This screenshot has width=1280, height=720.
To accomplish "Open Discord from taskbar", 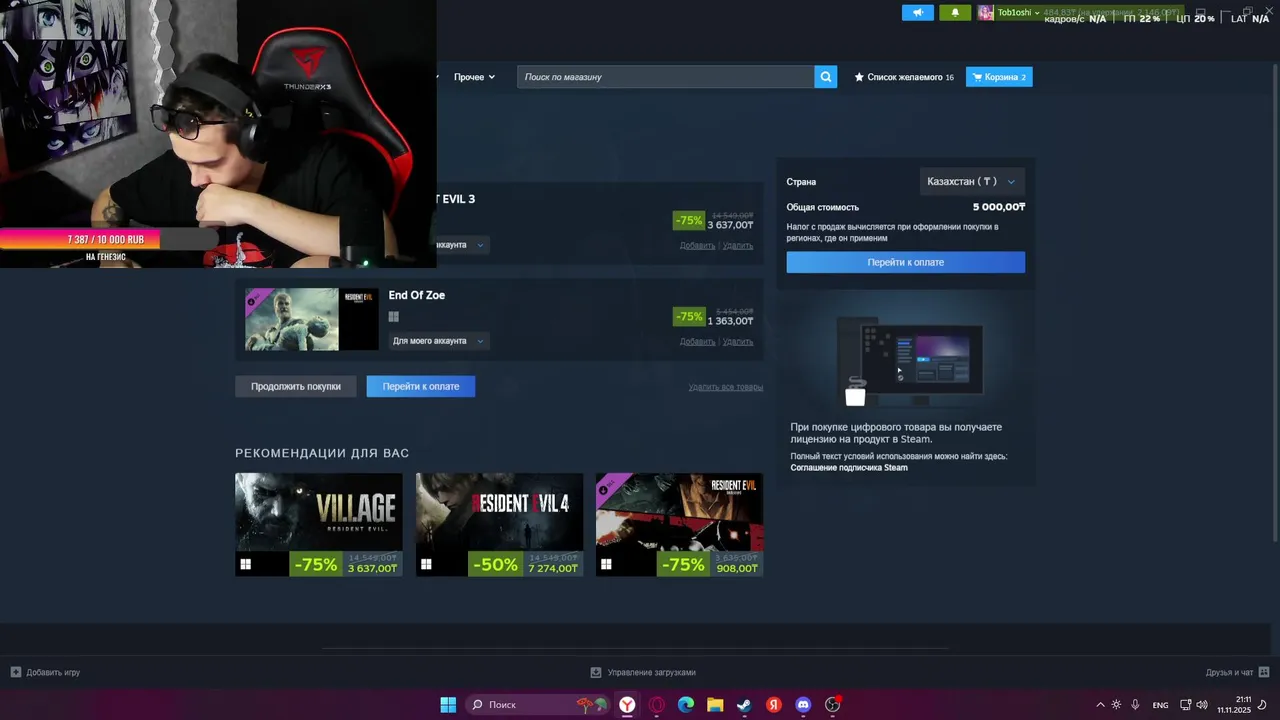I will [803, 705].
